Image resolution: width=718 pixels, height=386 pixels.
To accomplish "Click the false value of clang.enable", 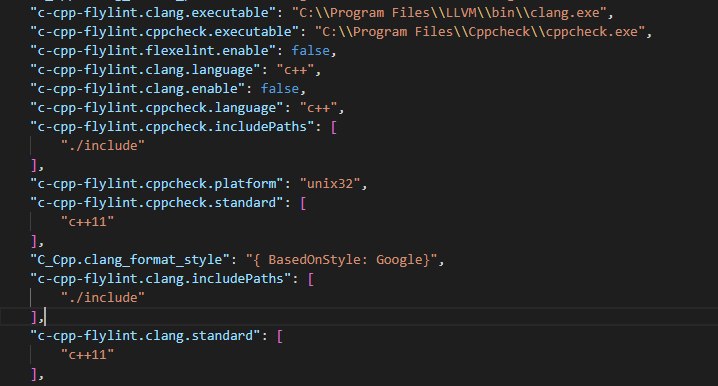I will [280, 89].
